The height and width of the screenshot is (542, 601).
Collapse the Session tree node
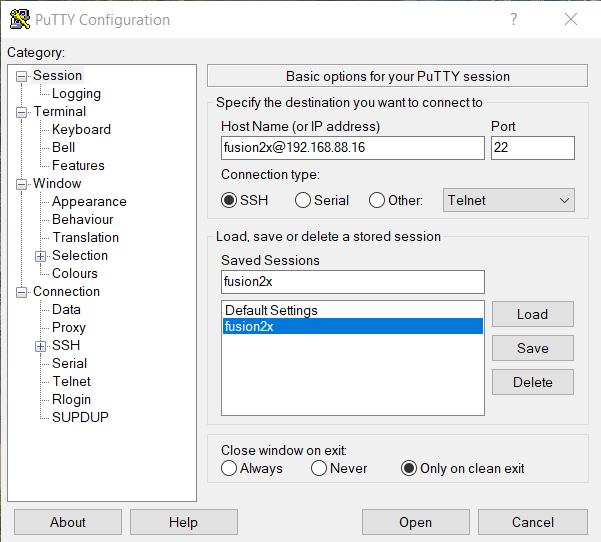(21, 76)
